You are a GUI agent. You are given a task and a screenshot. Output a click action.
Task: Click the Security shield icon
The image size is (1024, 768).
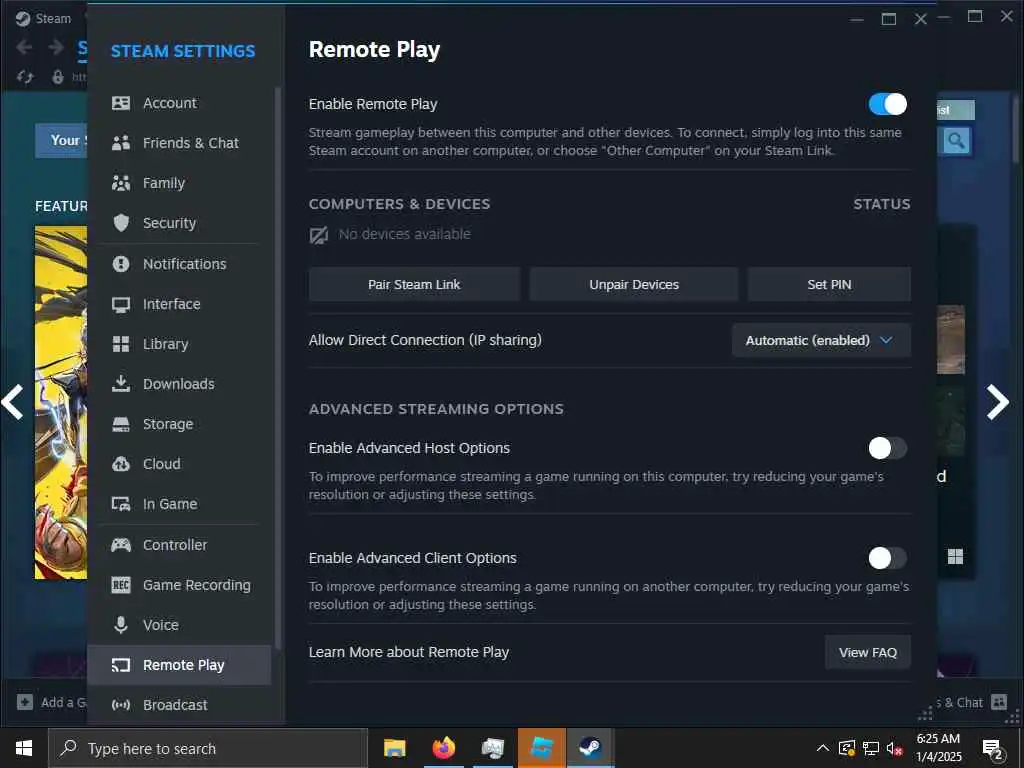tap(121, 223)
